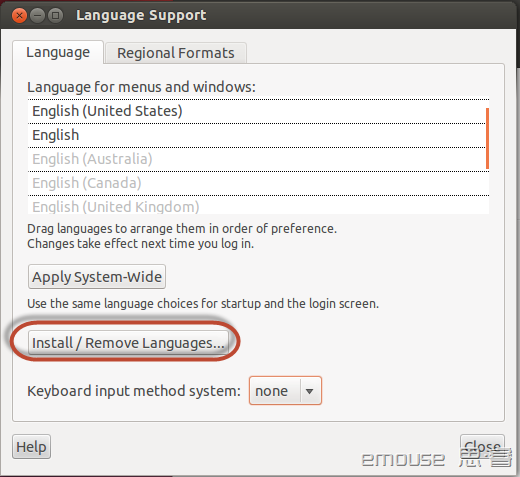This screenshot has height=477, width=520.
Task: Click the Close button at bottom right
Action: (482, 447)
